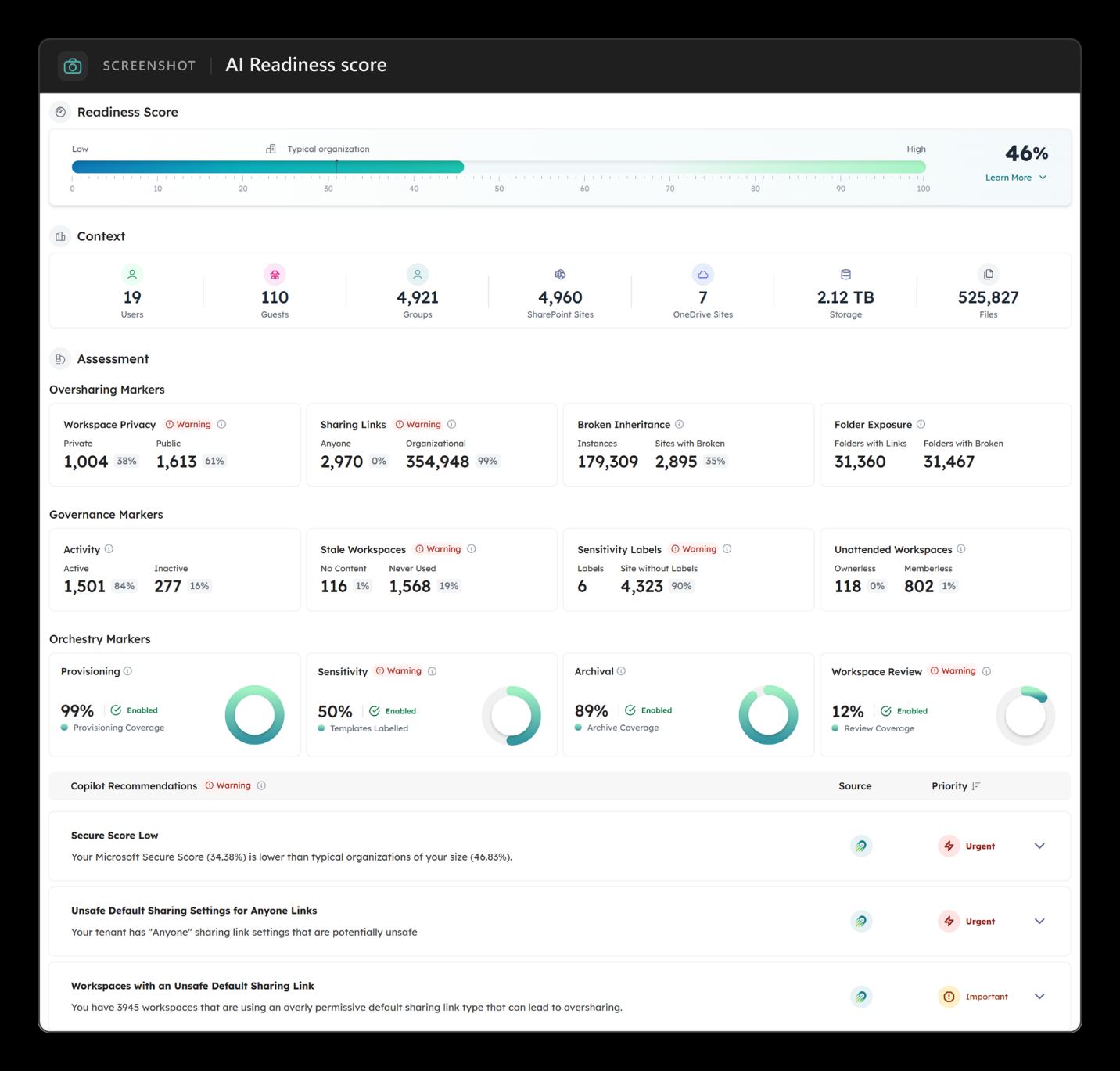This screenshot has width=1120, height=1071.
Task: Click the Provisioning Enabled status
Action: point(135,710)
